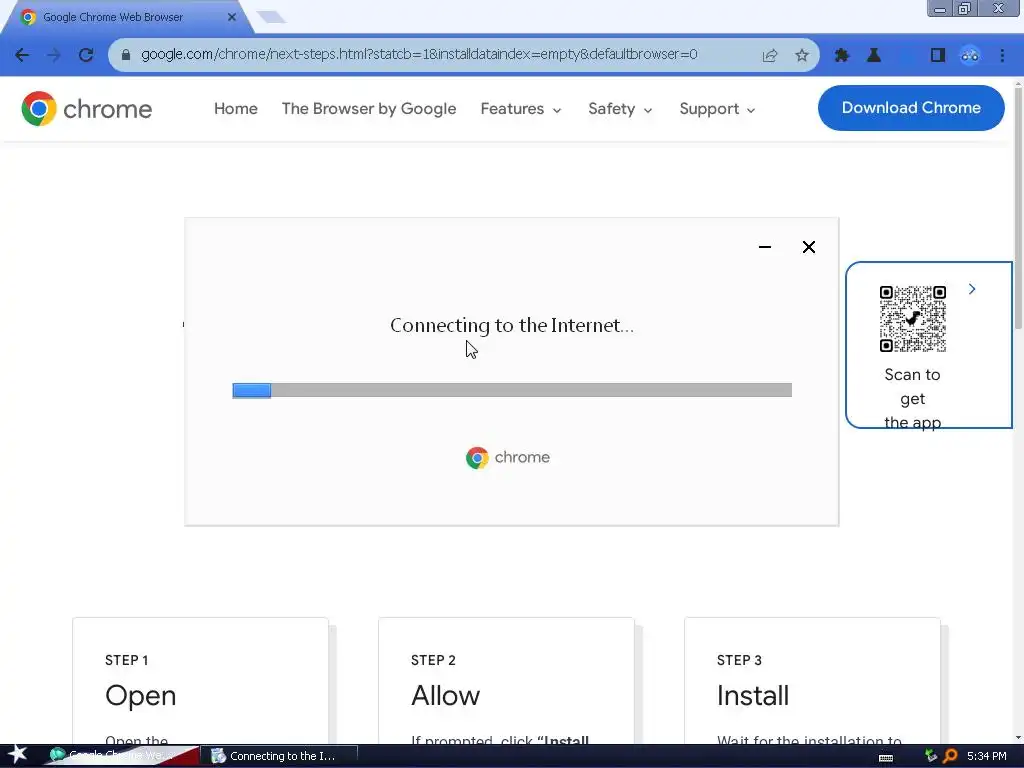The width and height of the screenshot is (1024, 768).
Task: Click the incognito profile avatar icon
Action: [x=970, y=55]
